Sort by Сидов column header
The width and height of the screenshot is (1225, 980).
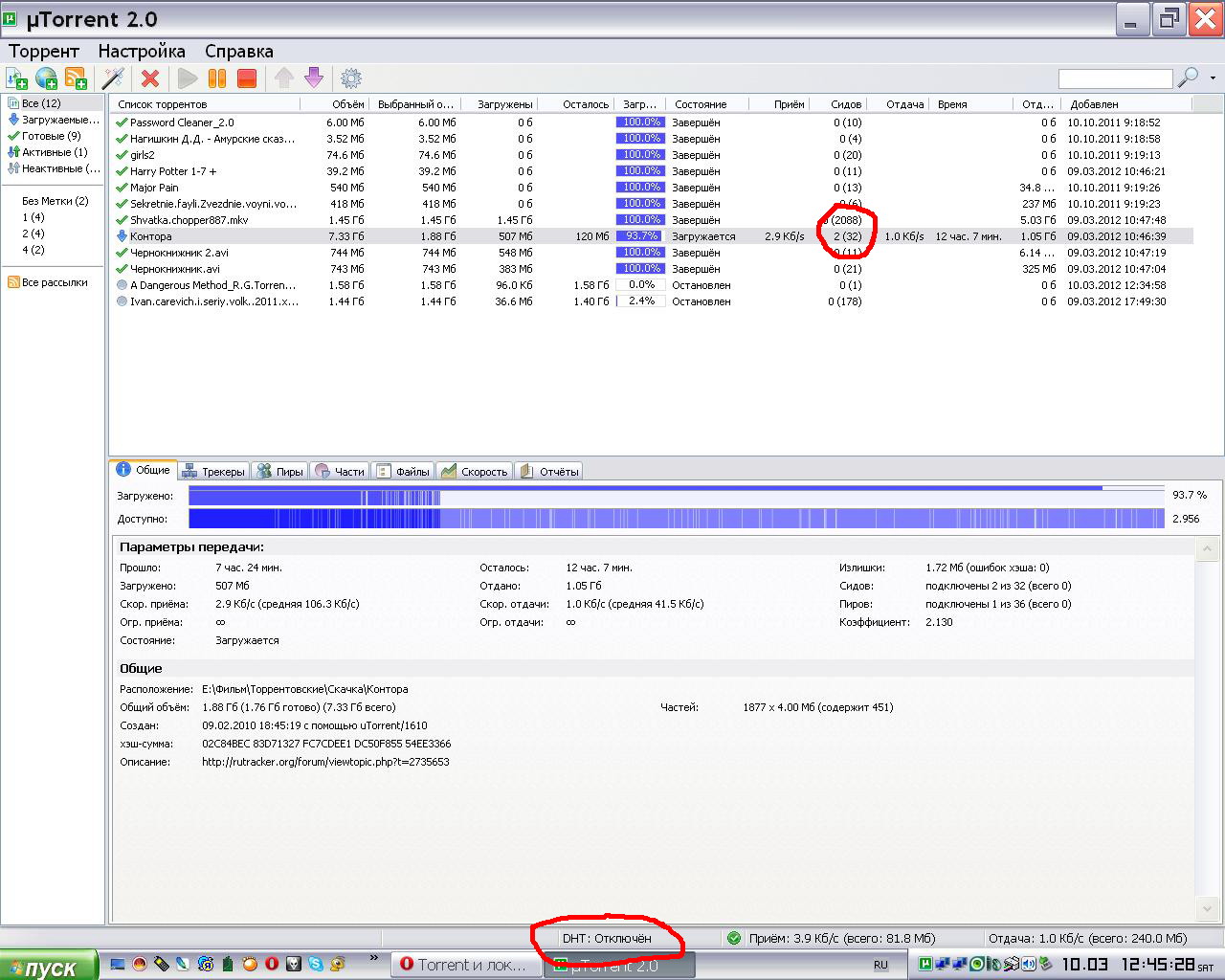pyautogui.click(x=837, y=104)
